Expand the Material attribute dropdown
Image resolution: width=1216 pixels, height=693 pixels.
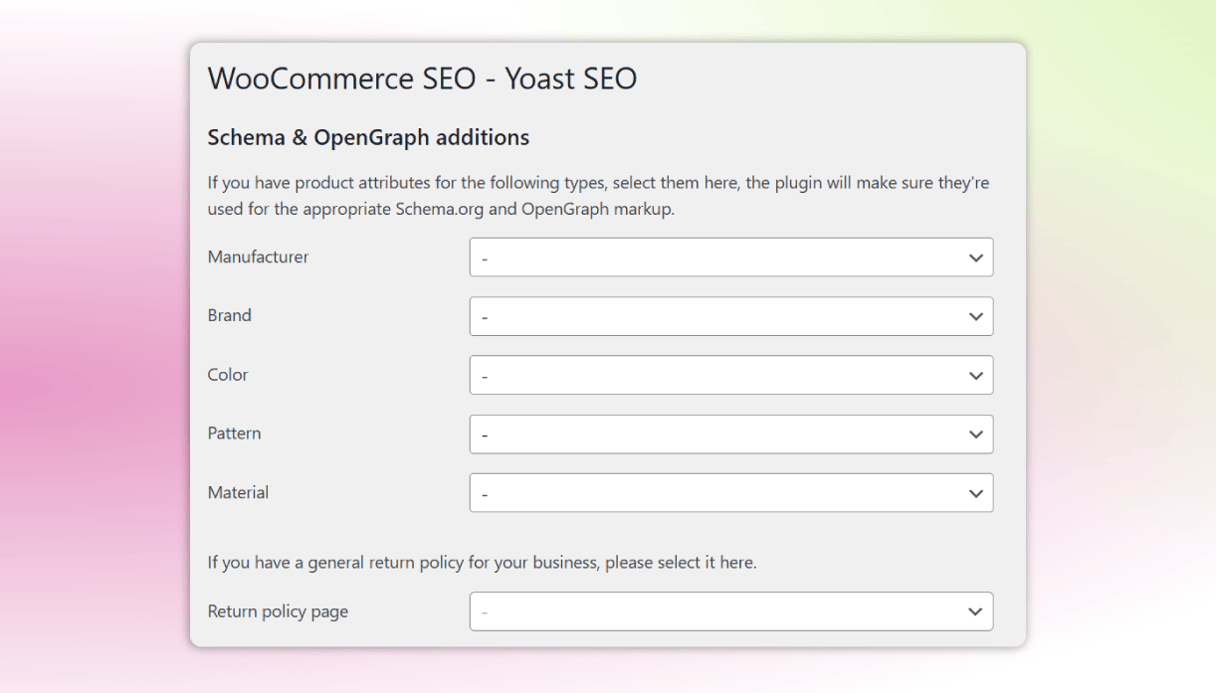point(730,493)
